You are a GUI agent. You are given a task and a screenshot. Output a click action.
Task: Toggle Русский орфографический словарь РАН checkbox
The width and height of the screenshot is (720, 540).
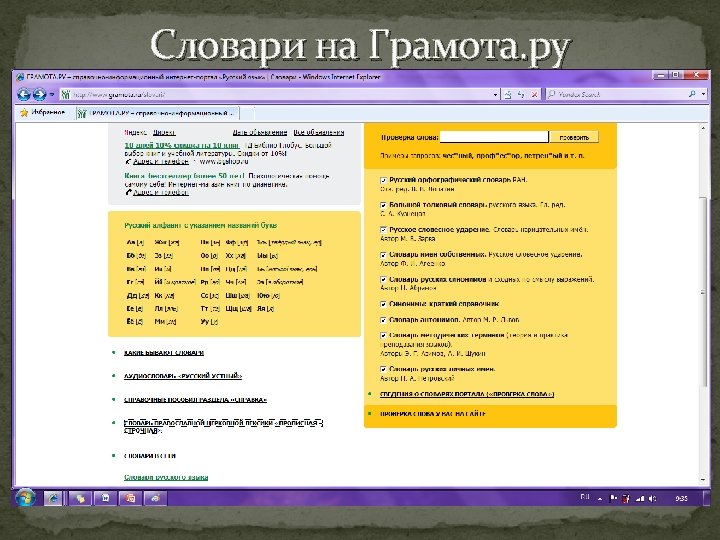click(383, 180)
